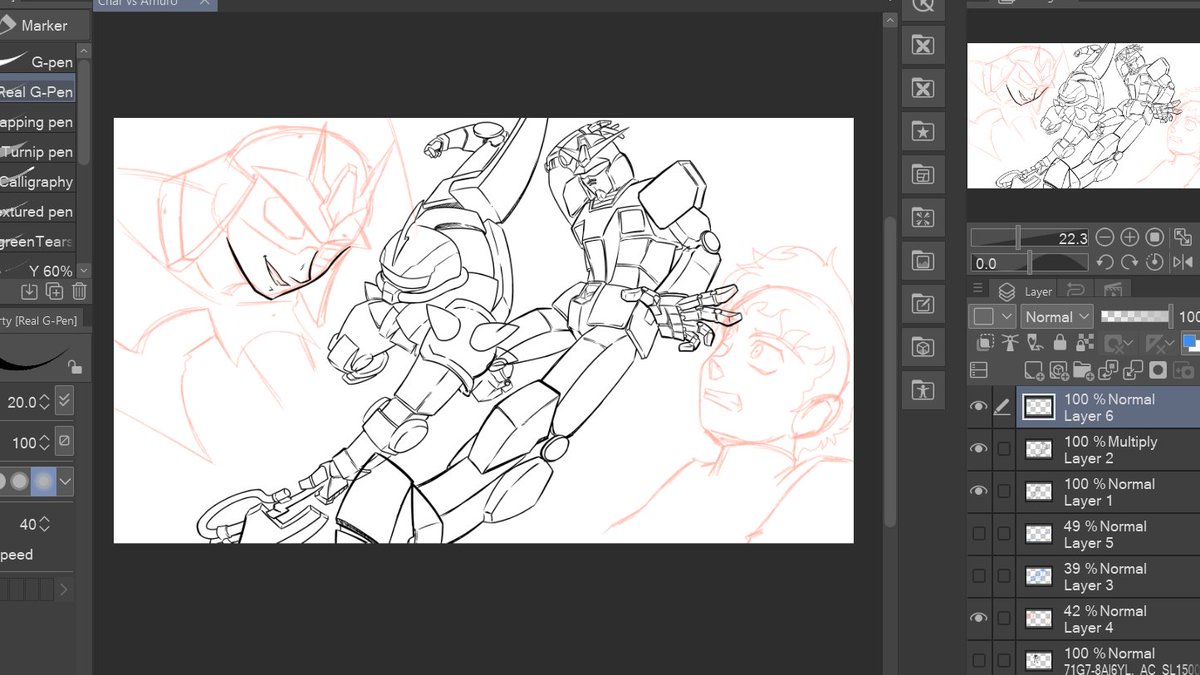Select the 42 % Normal Layer 4
This screenshot has width=1200, height=675.
pos(1108,619)
